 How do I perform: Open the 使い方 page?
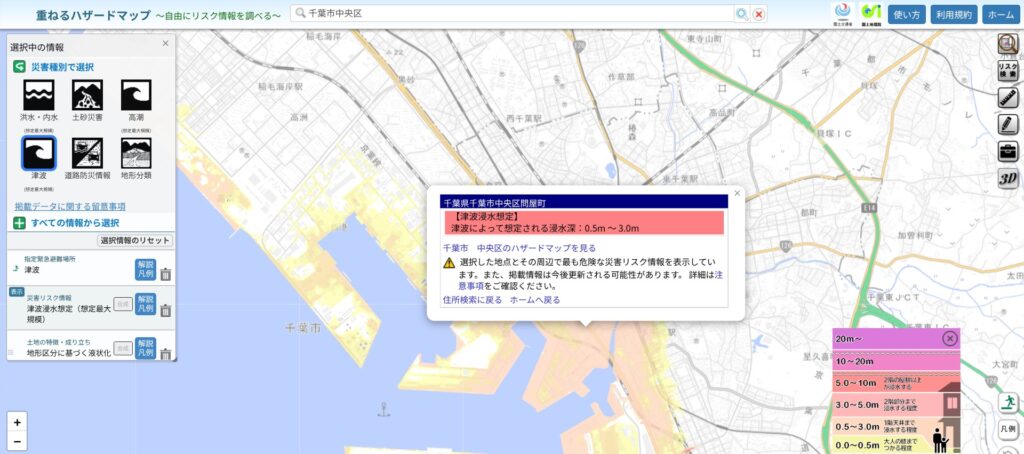[906, 14]
